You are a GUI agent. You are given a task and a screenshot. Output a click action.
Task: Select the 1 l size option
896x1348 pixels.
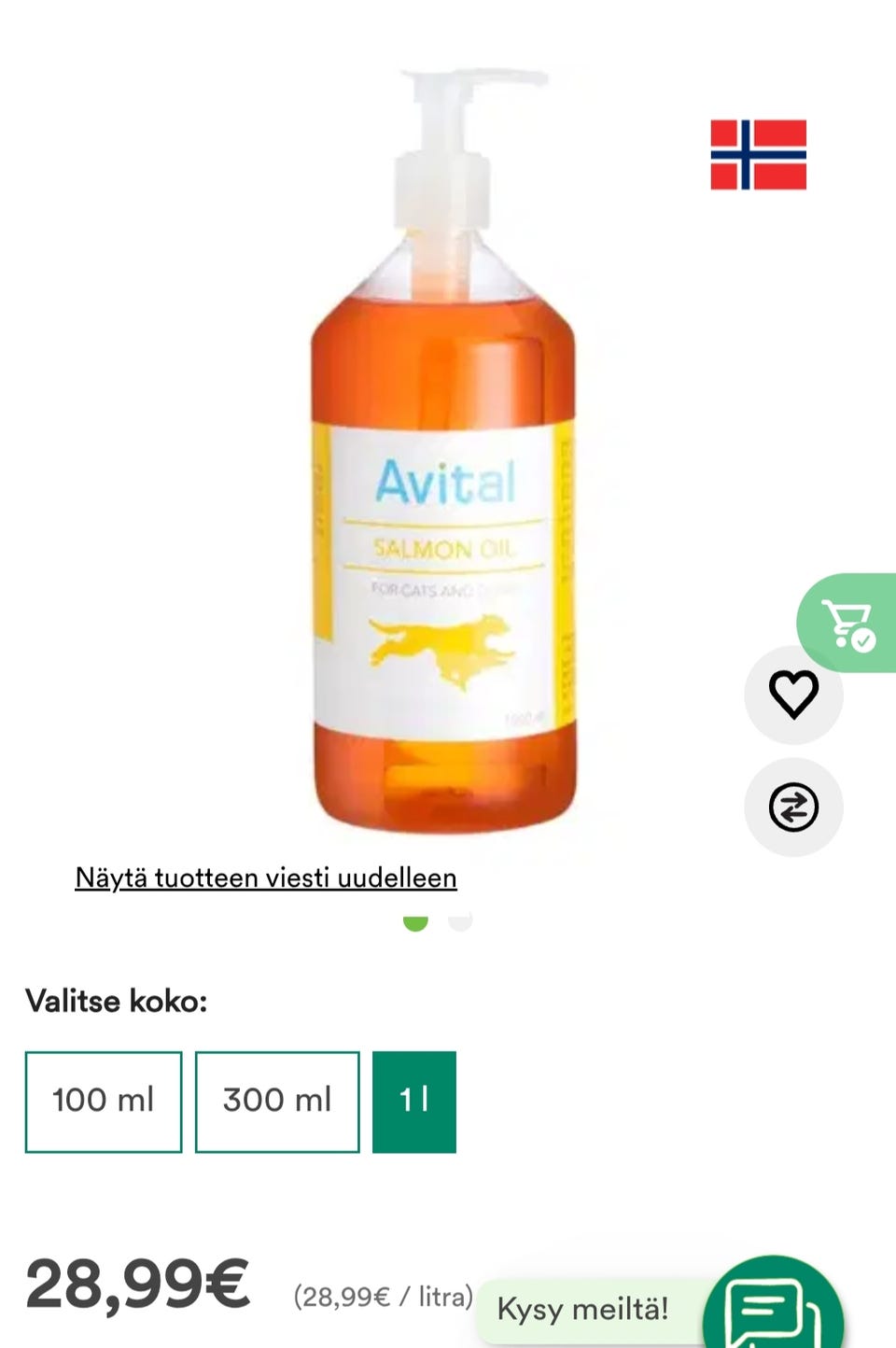pos(414,1102)
